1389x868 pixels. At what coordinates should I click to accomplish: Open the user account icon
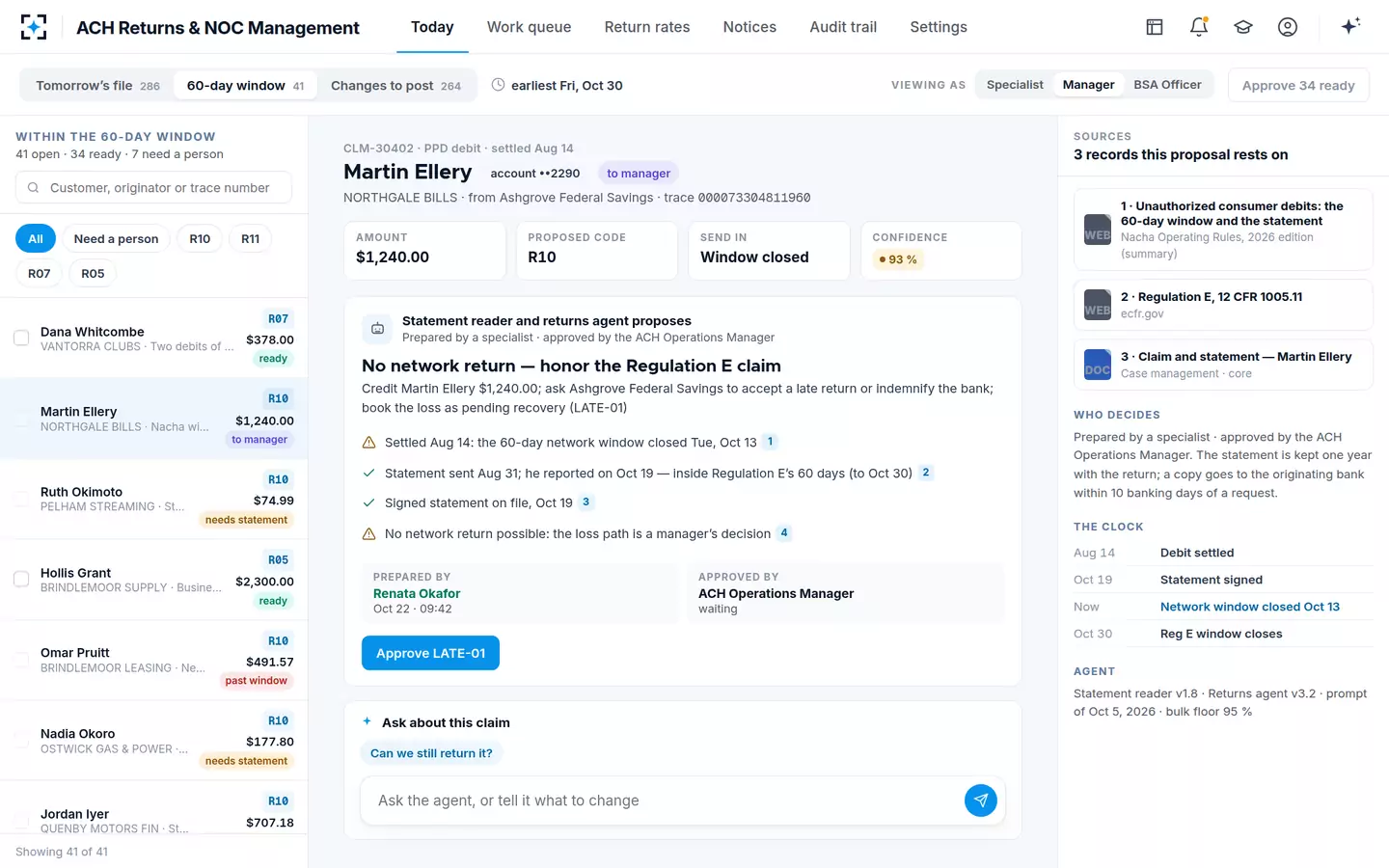[1288, 27]
